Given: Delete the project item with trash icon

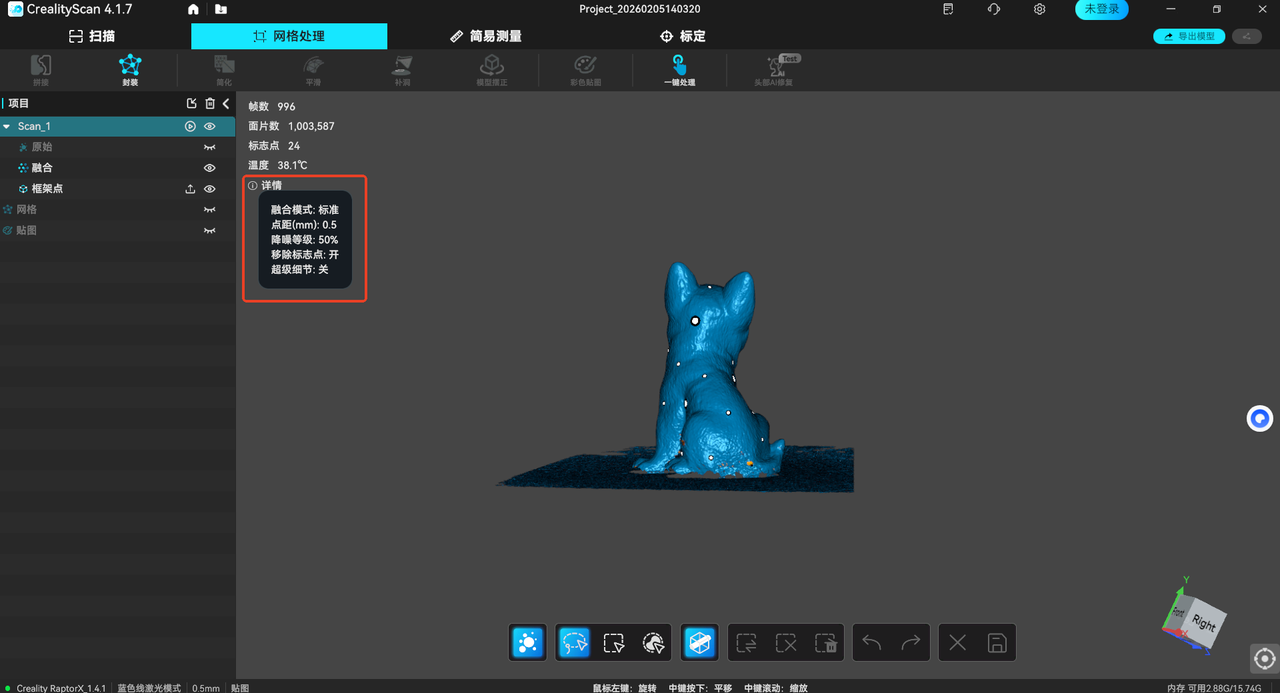Looking at the screenshot, I should (x=210, y=104).
